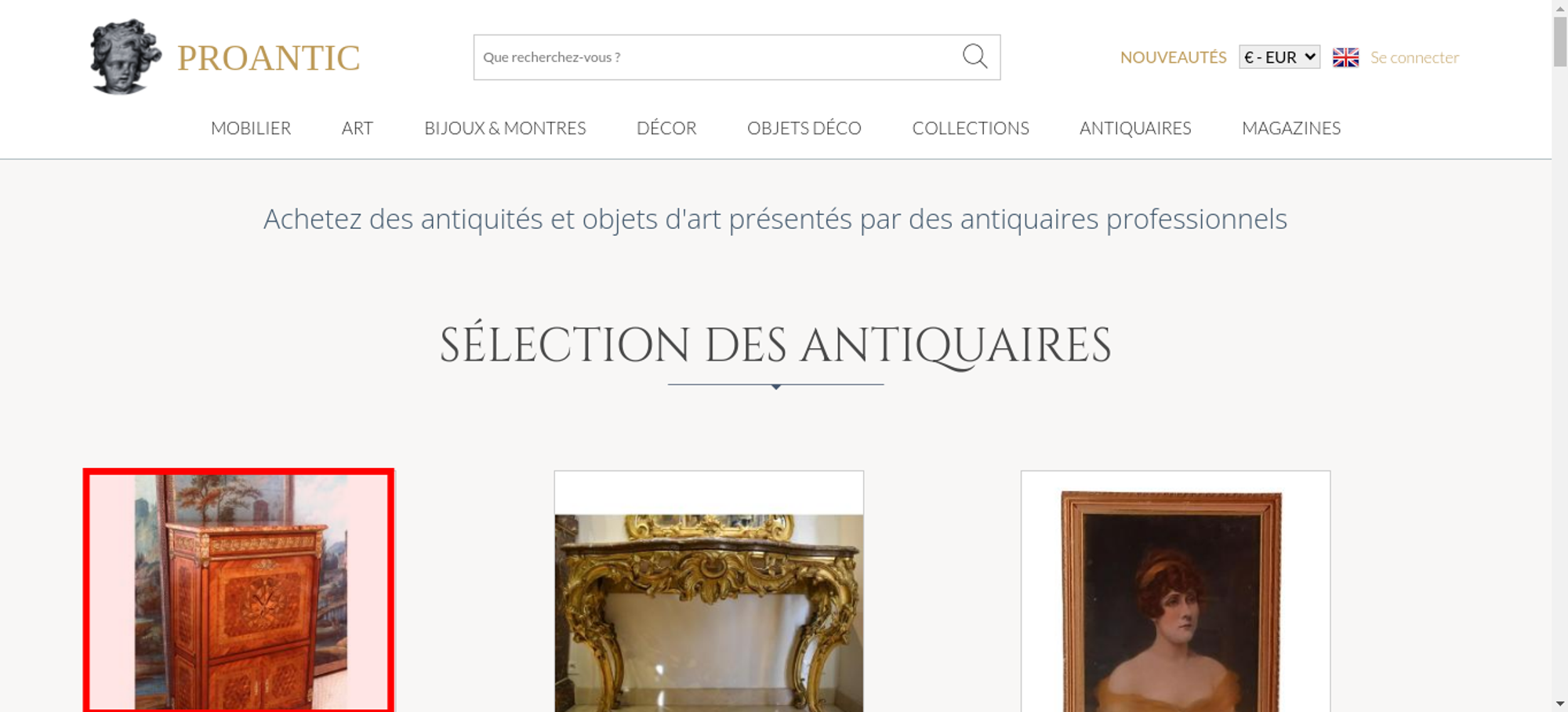
Task: Open the EUR currency dropdown
Action: (x=1279, y=57)
